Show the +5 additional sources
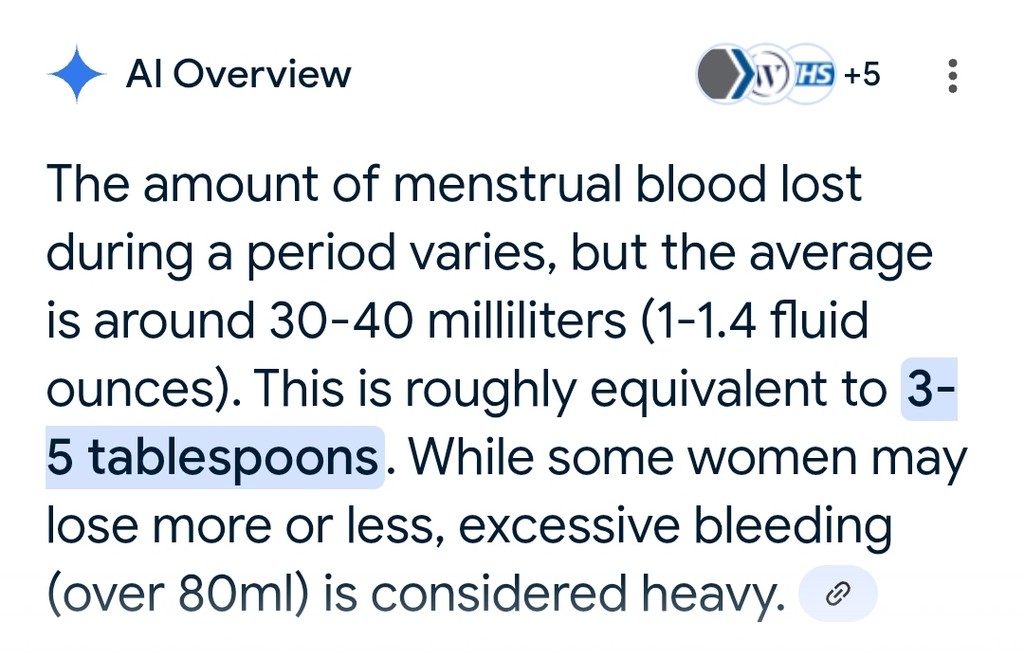Viewport: 1024px width, 664px height. pos(861,74)
